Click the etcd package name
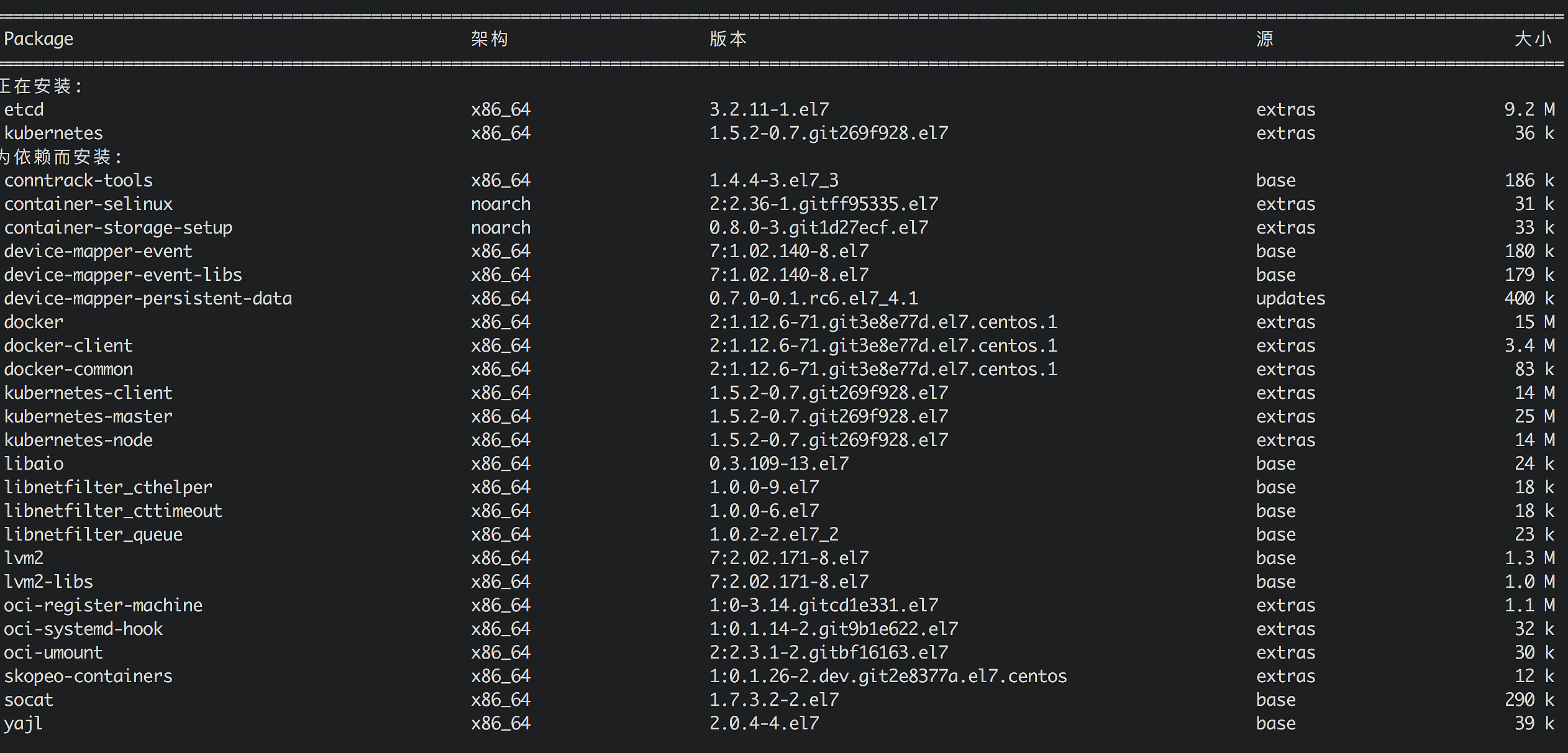Image resolution: width=1568 pixels, height=753 pixels. (24, 109)
